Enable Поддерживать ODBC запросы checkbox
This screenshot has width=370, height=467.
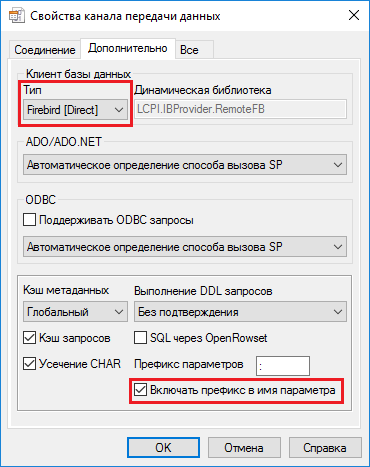click(29, 220)
